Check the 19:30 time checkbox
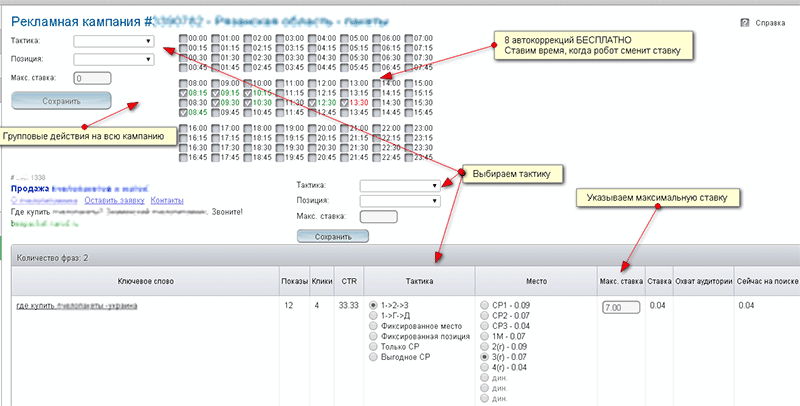Image resolution: width=800 pixels, height=406 pixels. click(x=280, y=148)
